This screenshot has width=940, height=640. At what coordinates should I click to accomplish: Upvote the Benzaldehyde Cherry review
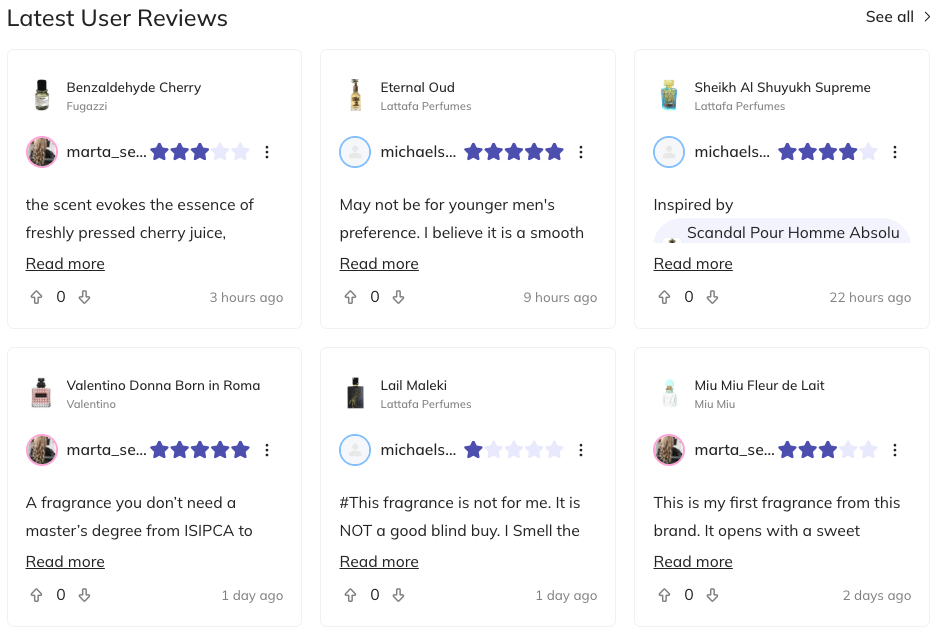point(37,297)
